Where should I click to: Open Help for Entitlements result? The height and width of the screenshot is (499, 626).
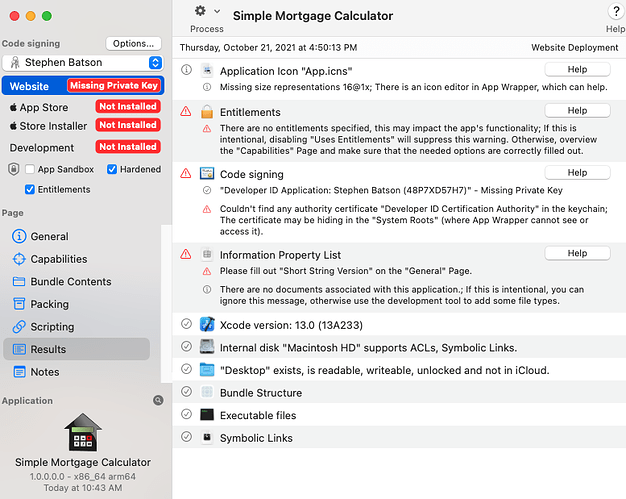[577, 111]
